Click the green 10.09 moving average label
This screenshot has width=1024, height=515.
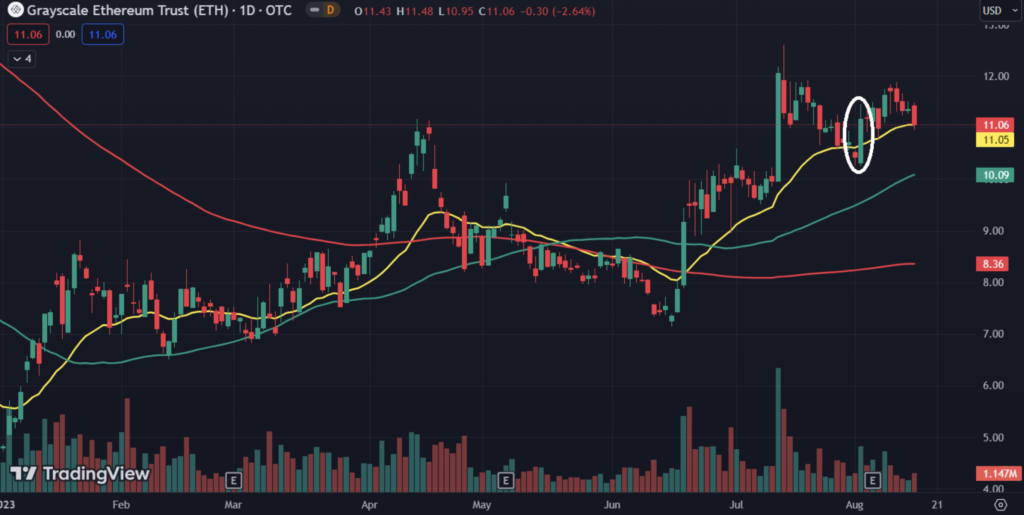[x=994, y=175]
